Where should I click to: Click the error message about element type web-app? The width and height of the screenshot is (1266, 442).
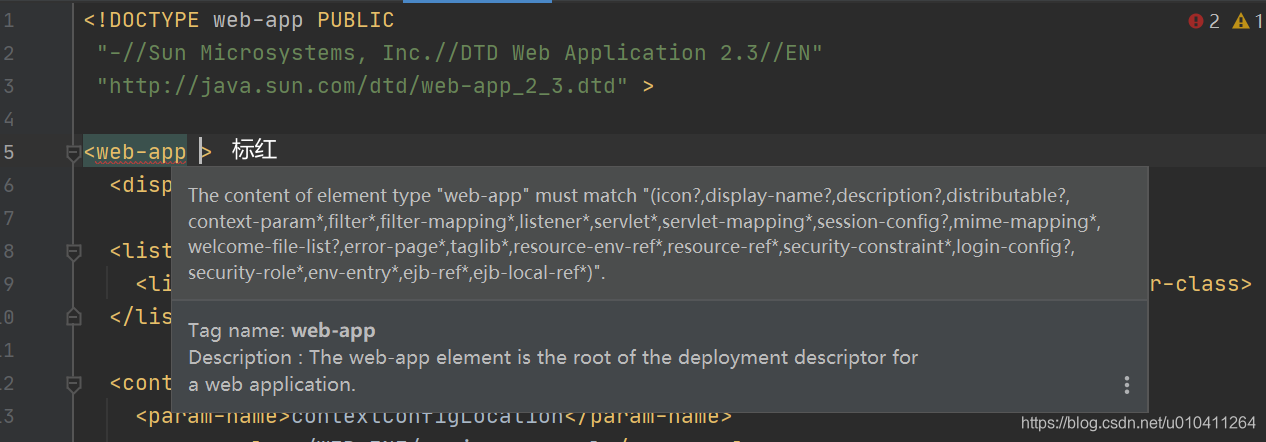click(x=645, y=234)
